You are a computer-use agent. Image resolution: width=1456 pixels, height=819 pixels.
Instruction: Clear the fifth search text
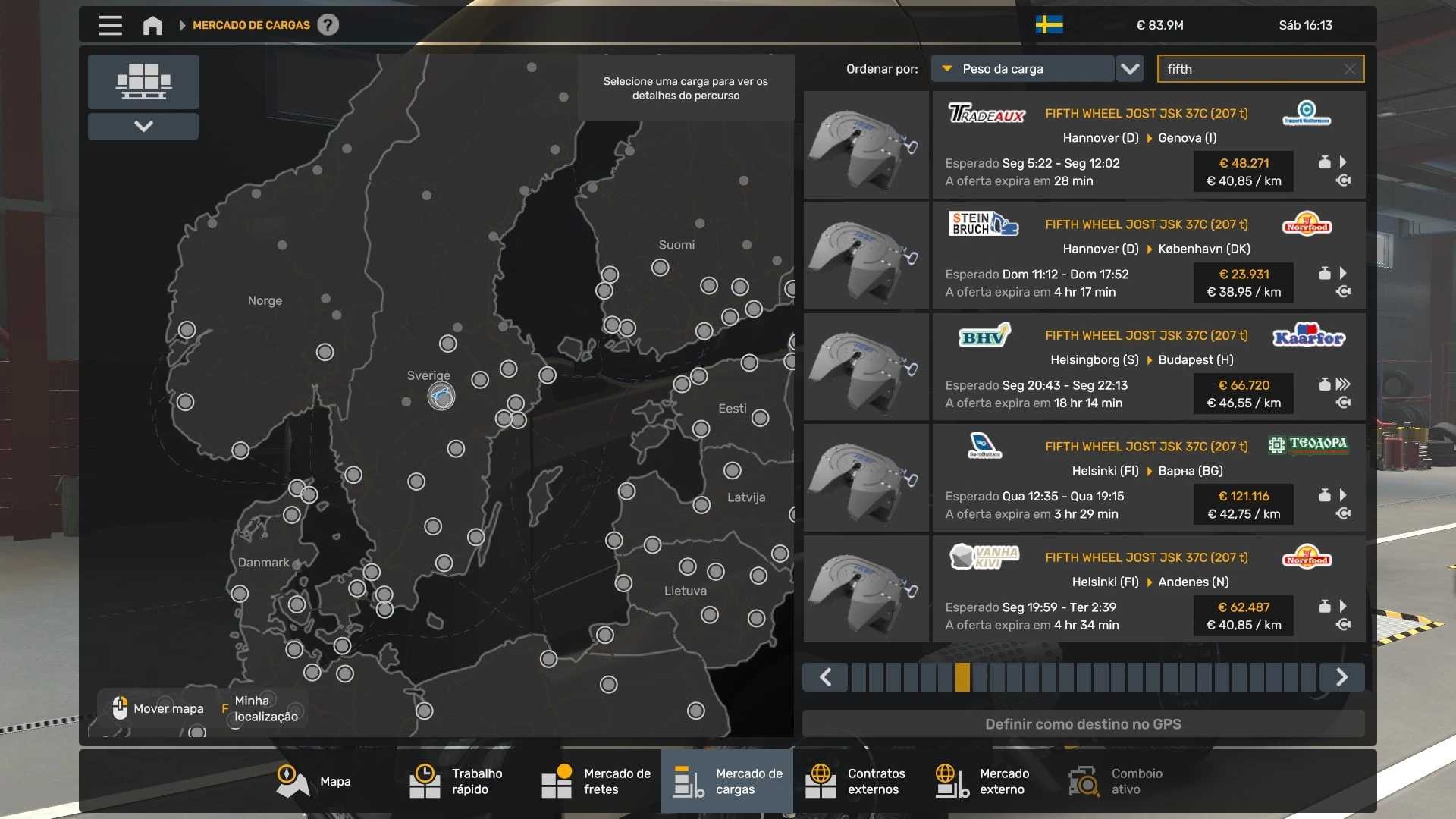click(1350, 69)
